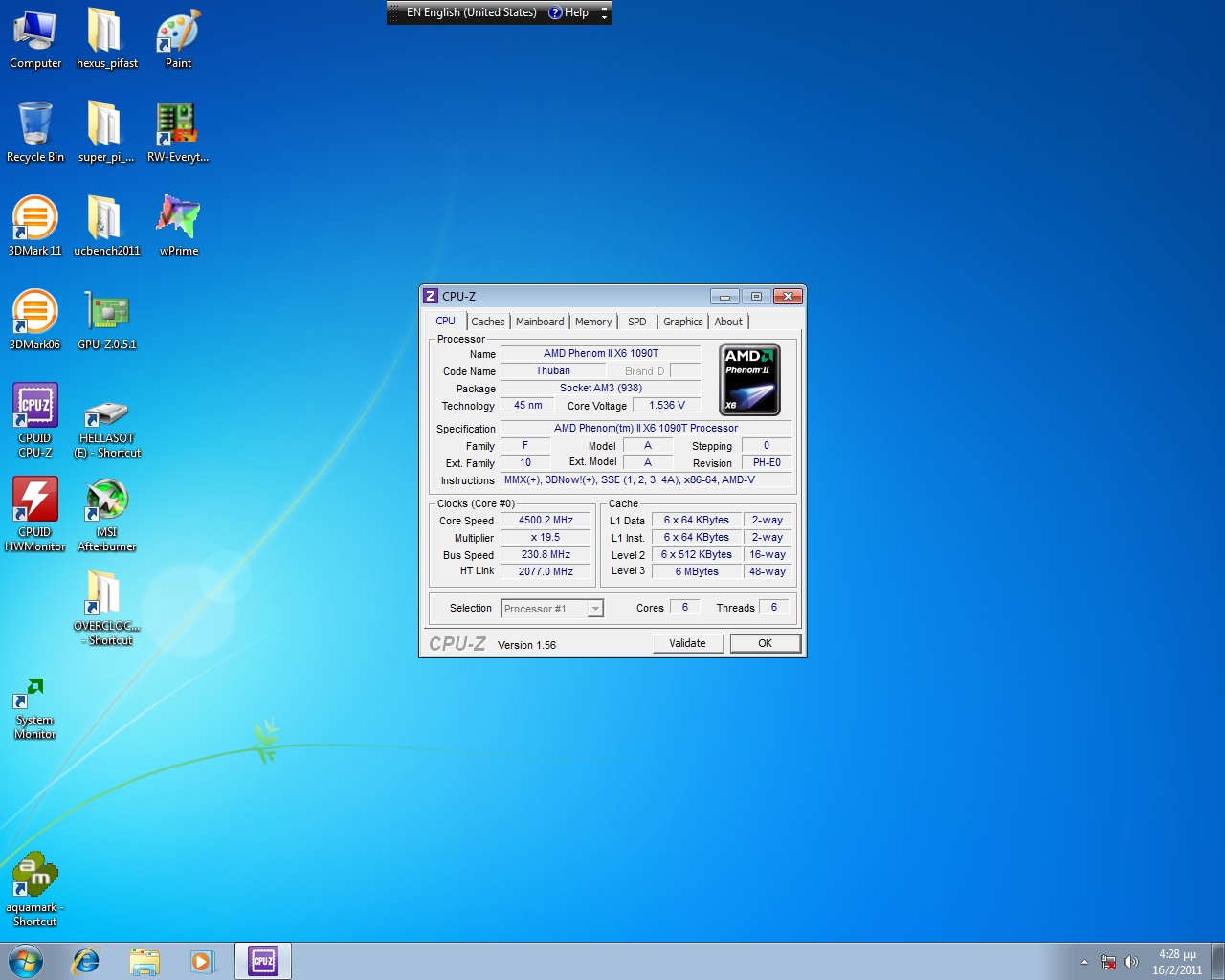This screenshot has width=1225, height=980.
Task: Click the Bus Speed value 230.8 MHz
Action: pos(546,555)
